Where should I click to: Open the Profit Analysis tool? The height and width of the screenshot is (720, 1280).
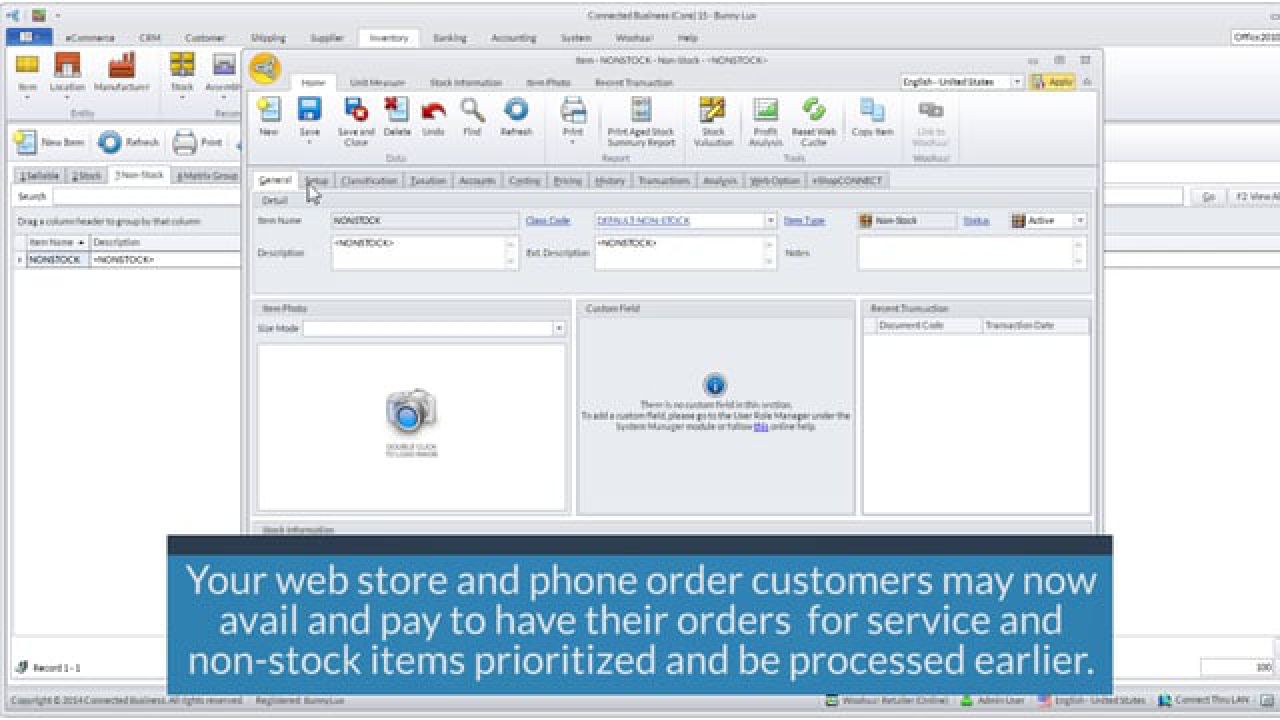764,120
